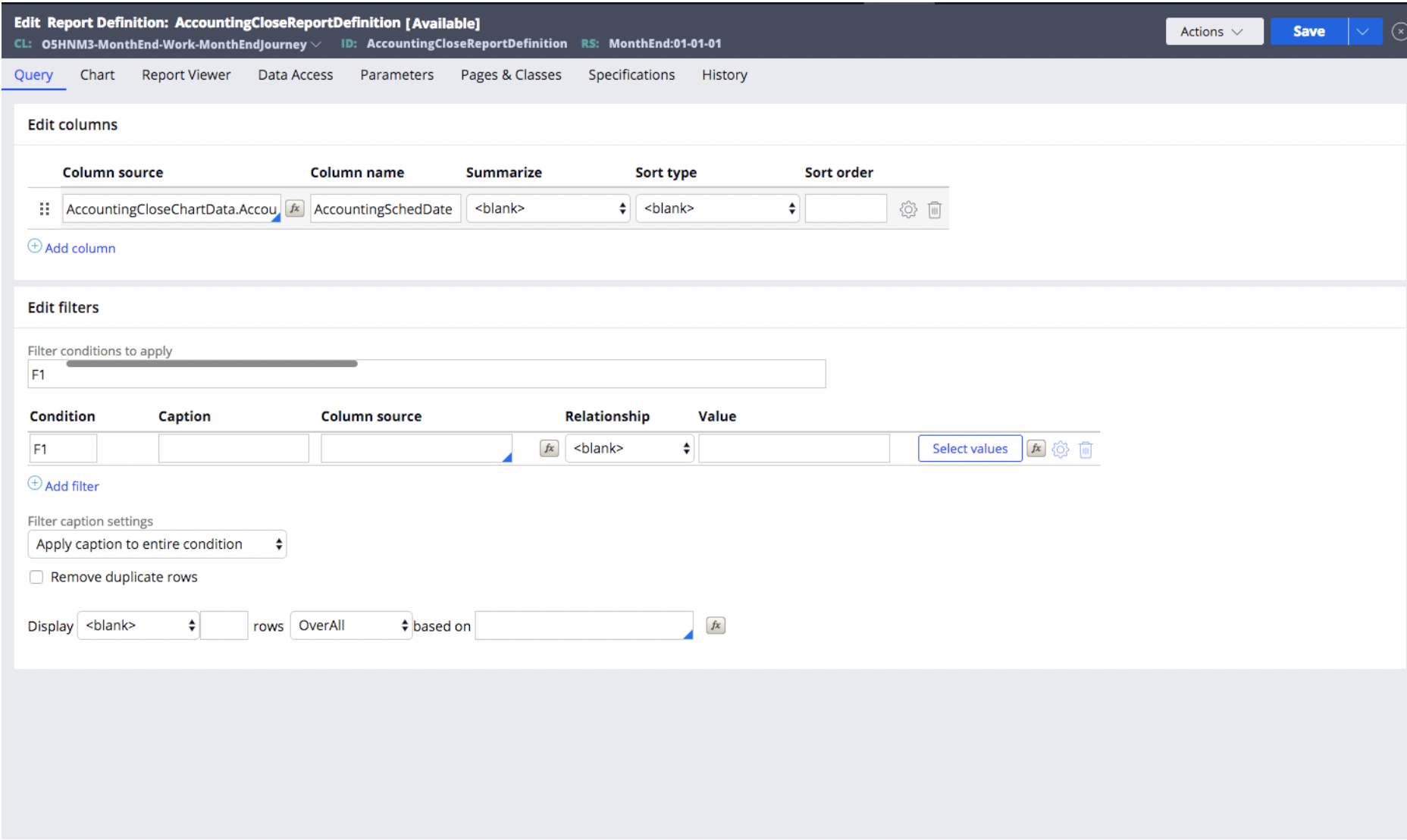Open expression builder for column source
1407x840 pixels.
click(x=295, y=208)
